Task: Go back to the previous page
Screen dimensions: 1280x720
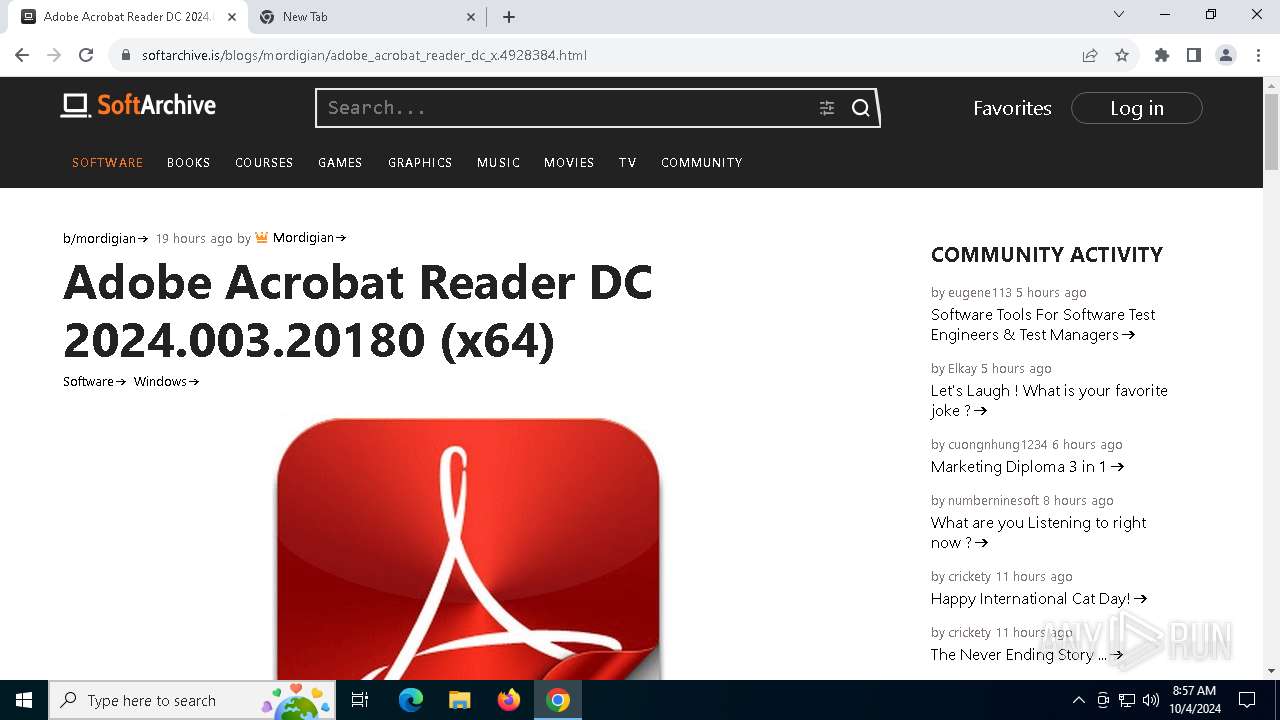Action: coord(22,55)
